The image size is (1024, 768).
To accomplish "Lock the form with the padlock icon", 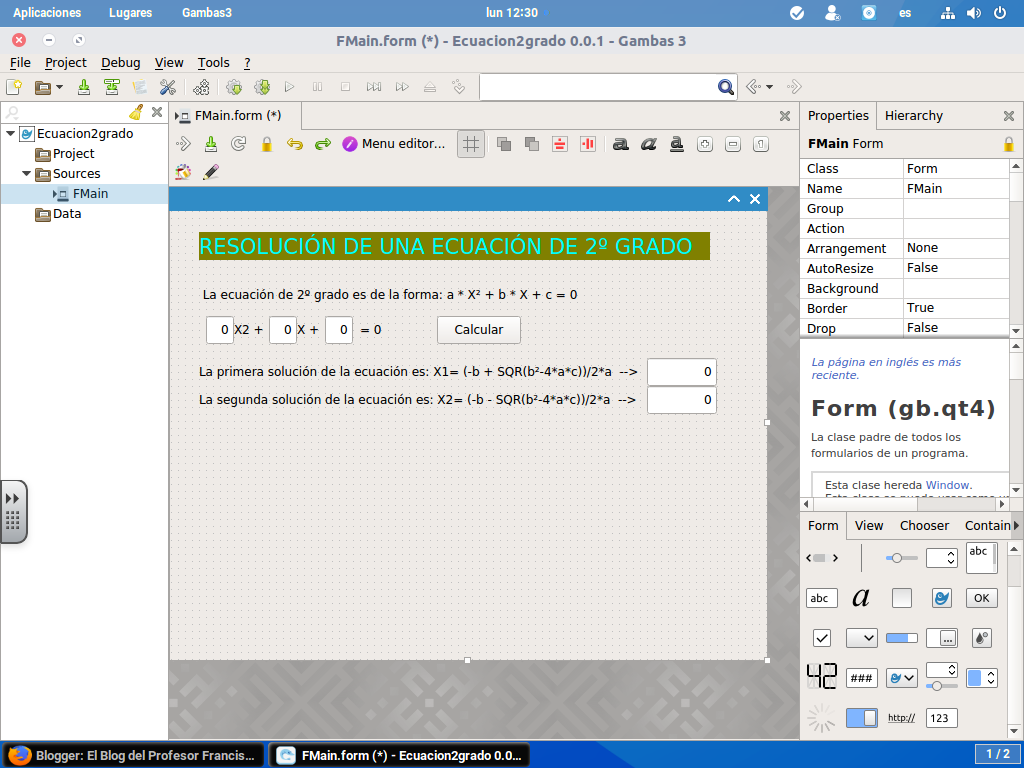I will (267, 143).
